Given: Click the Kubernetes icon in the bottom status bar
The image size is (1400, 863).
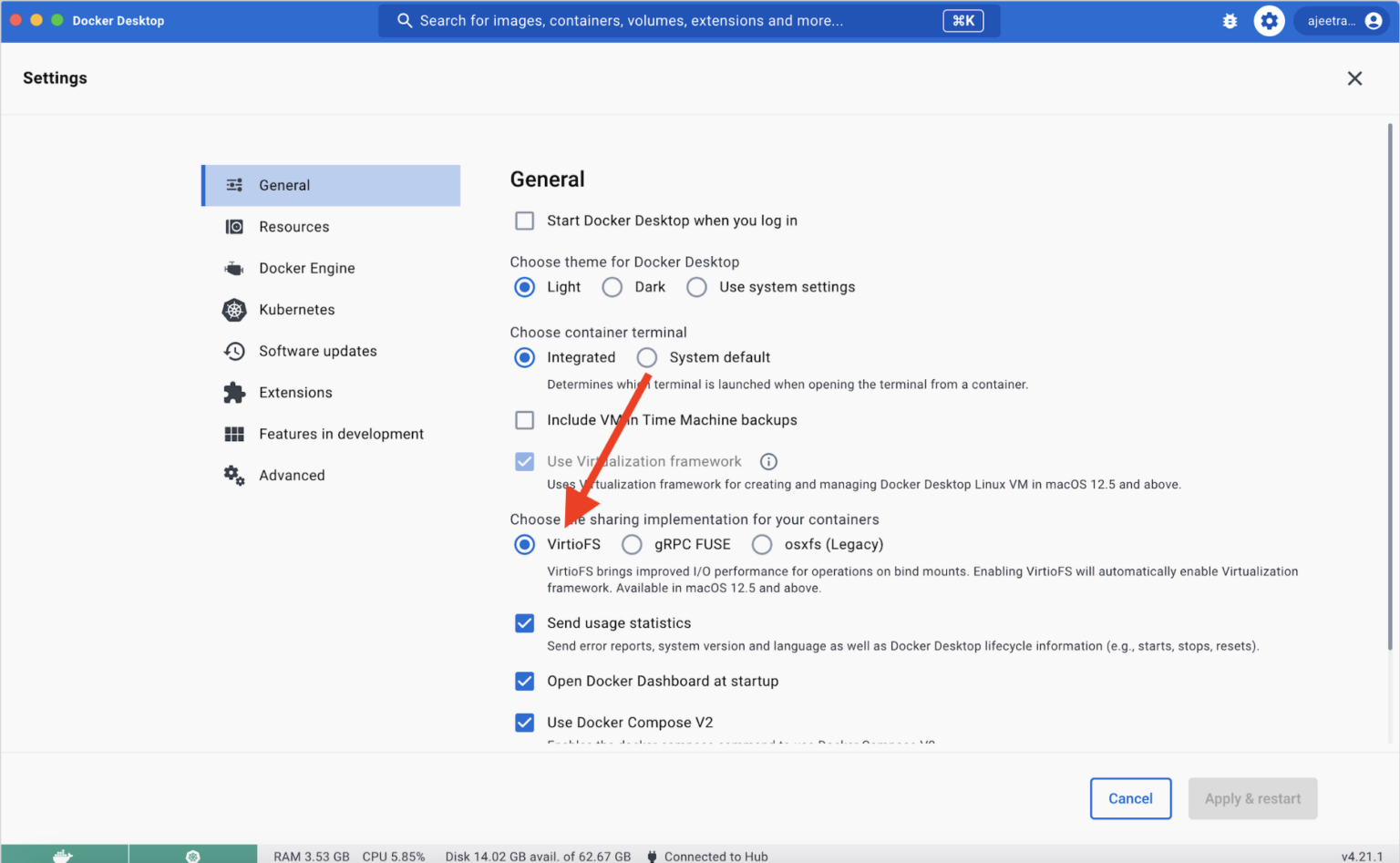Looking at the screenshot, I should tap(192, 855).
